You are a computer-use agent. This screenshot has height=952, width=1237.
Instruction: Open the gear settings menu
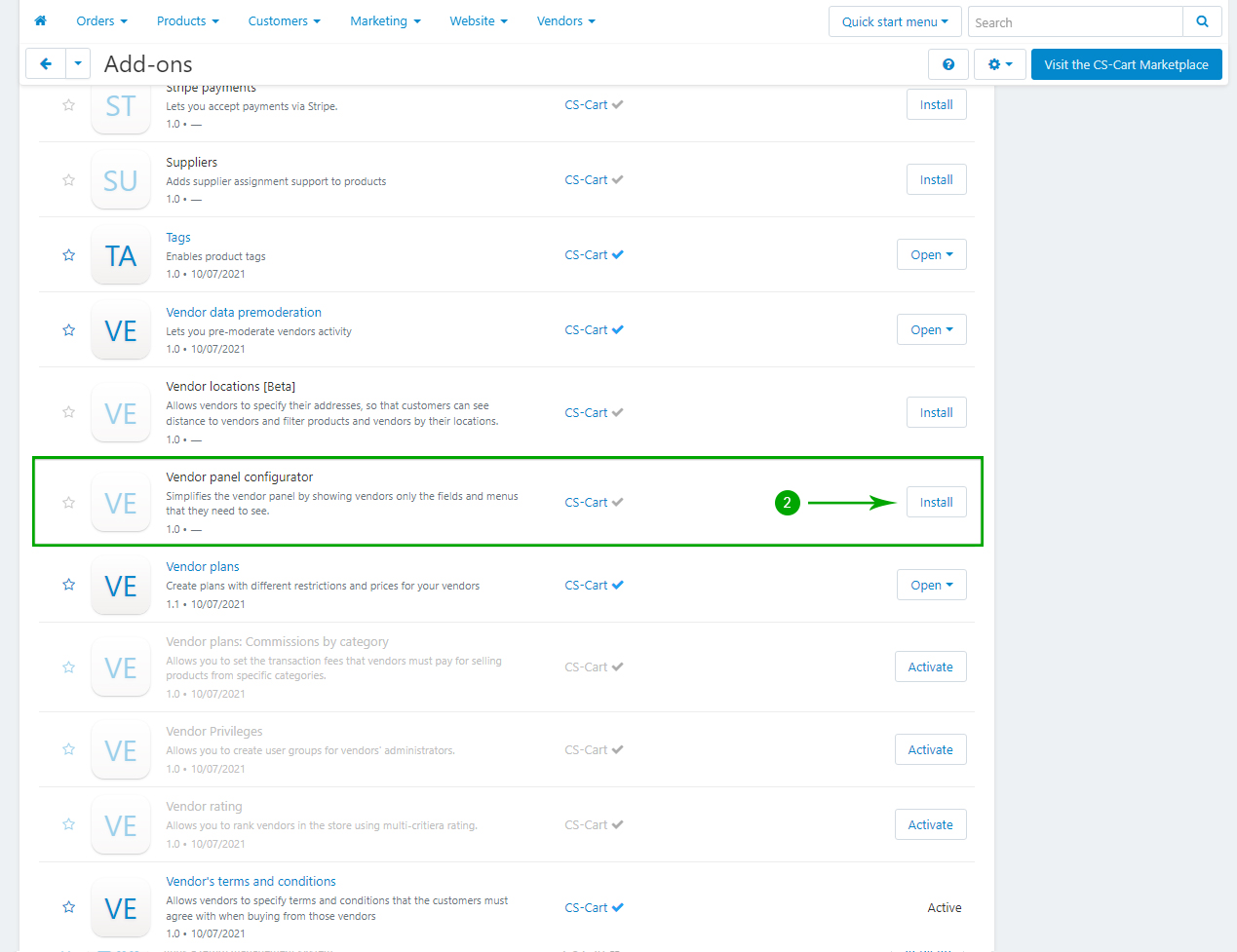tap(999, 64)
